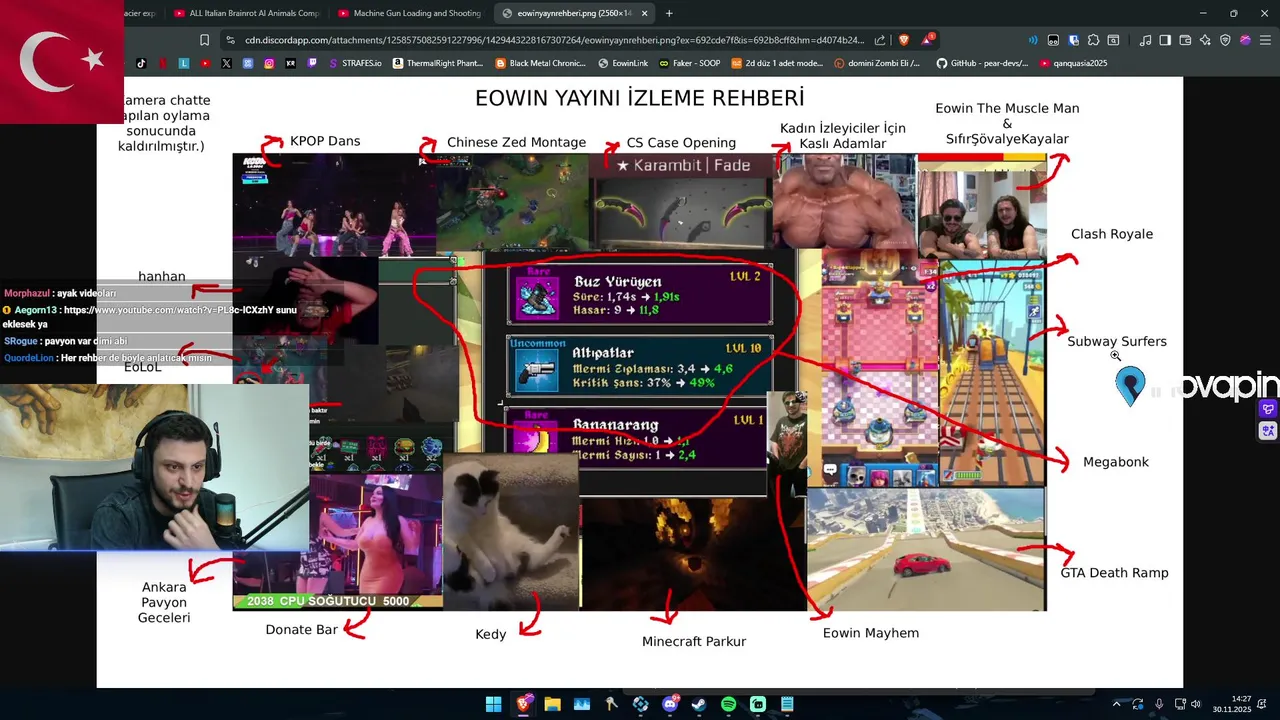
Task: Open Discord from the taskbar
Action: click(x=670, y=704)
